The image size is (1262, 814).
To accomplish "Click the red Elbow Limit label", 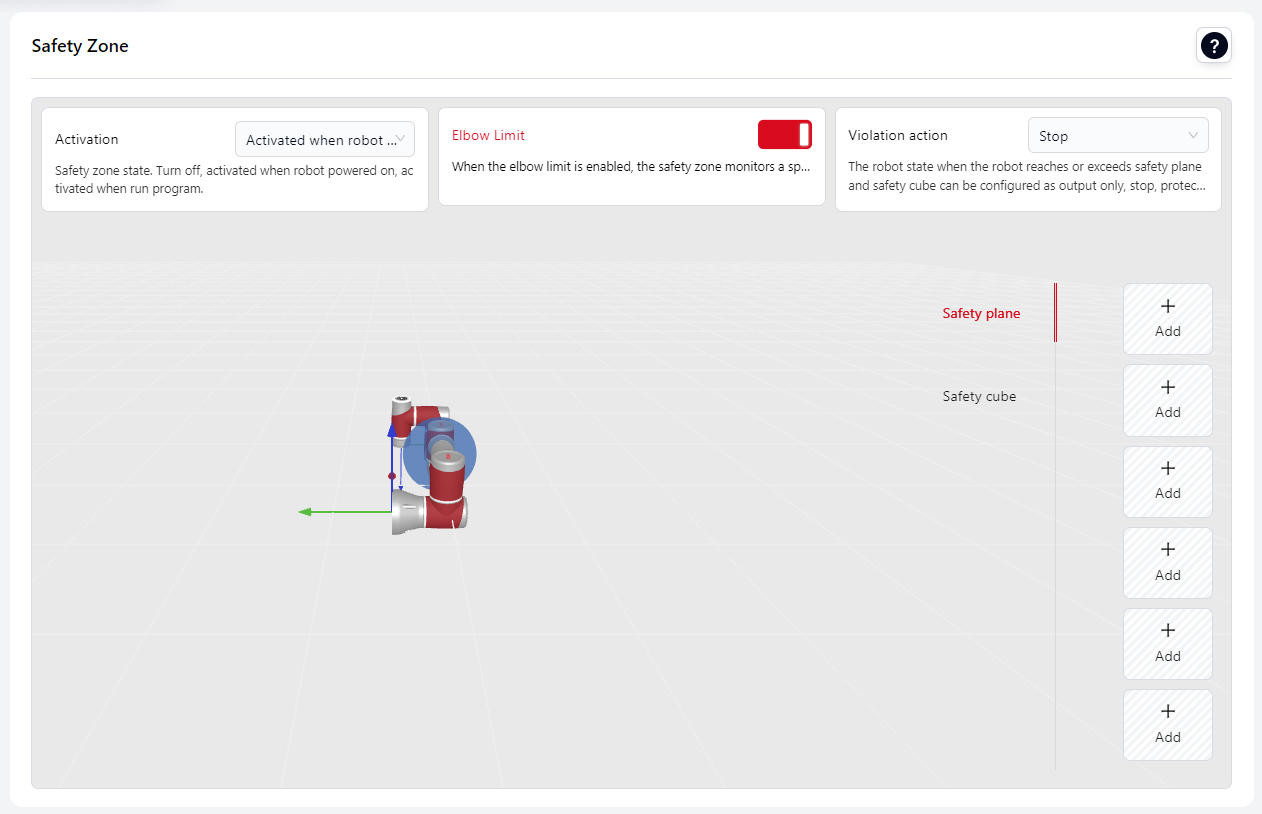I will [488, 135].
